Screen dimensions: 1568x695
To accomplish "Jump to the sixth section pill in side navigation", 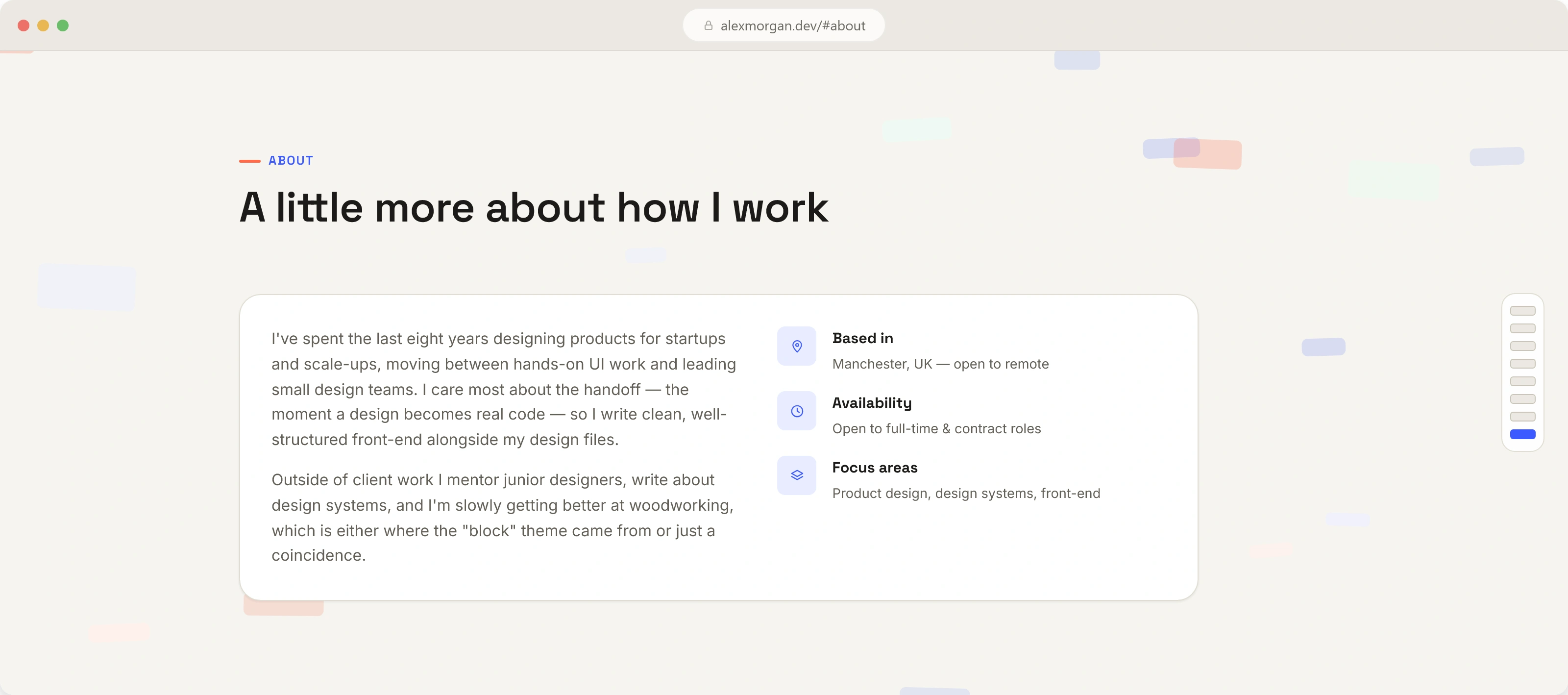I will point(1522,399).
